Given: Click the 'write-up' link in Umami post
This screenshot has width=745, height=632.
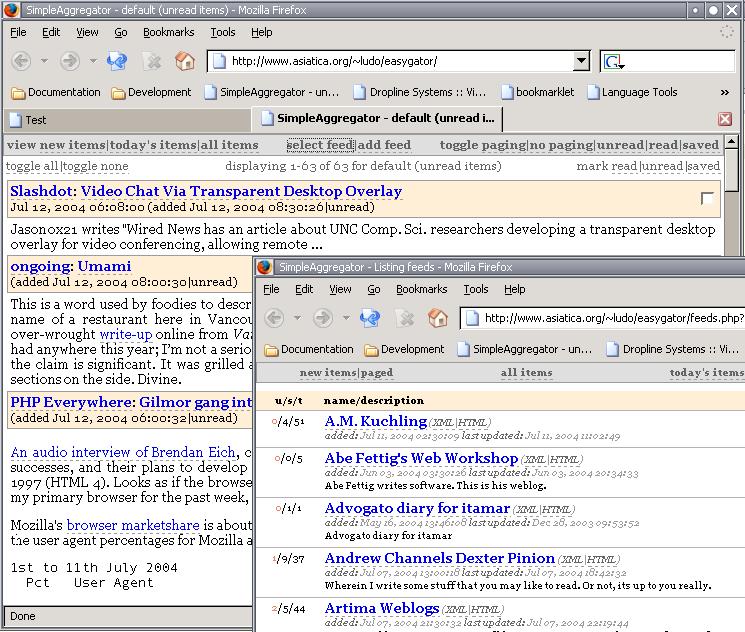Looking at the screenshot, I should pyautogui.click(x=126, y=334).
